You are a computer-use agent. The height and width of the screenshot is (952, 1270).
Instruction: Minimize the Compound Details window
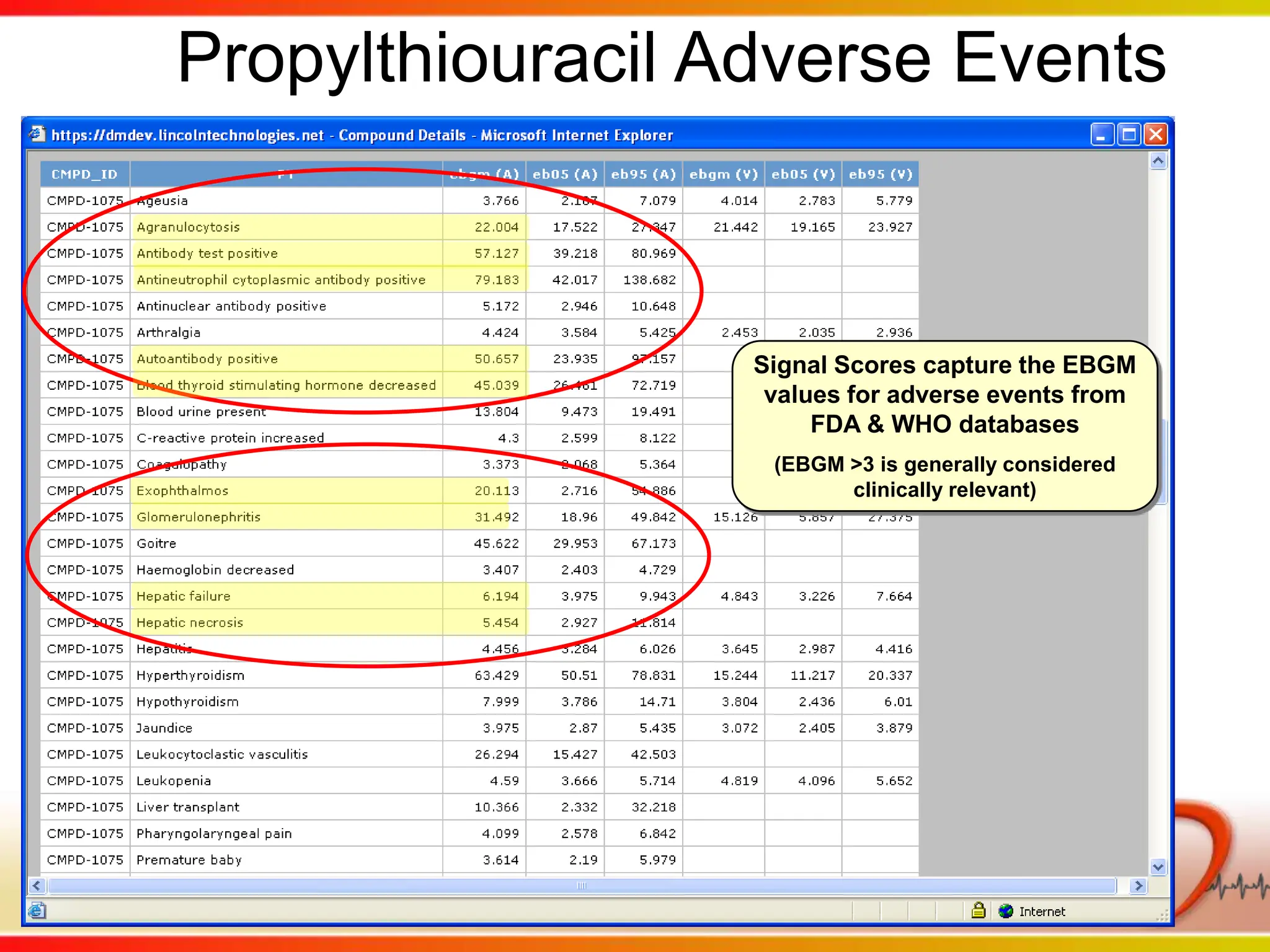(1101, 134)
